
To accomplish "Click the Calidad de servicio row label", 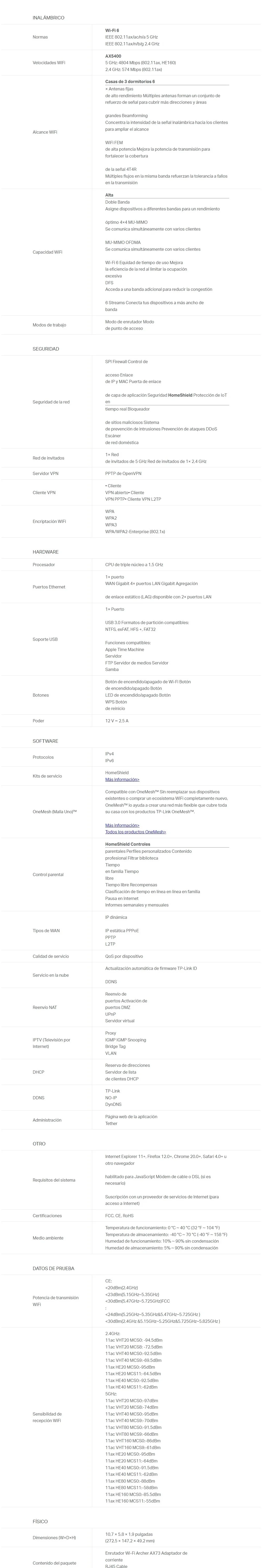I will point(51,956).
